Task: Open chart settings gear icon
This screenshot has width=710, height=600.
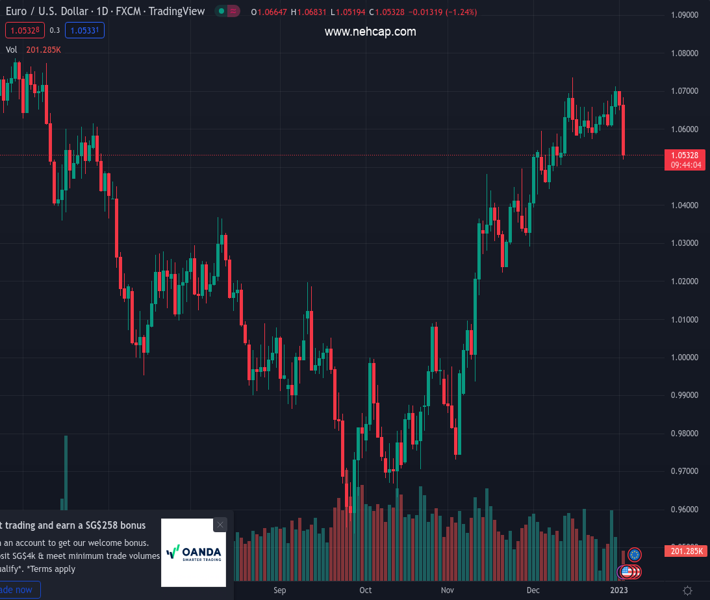Action: pos(687,591)
